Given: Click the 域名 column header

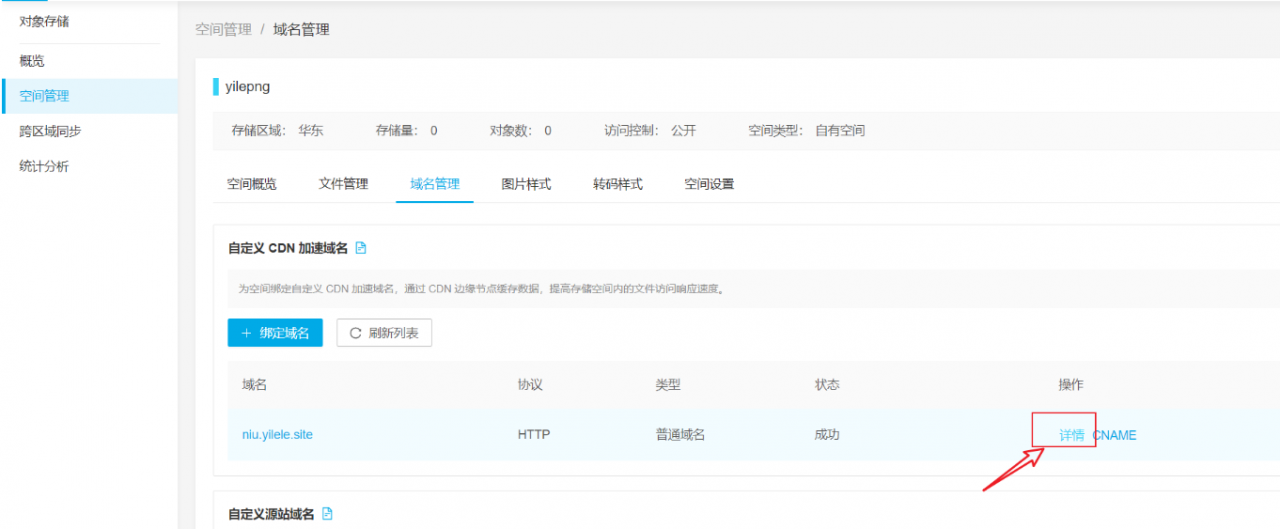Looking at the screenshot, I should 254,385.
